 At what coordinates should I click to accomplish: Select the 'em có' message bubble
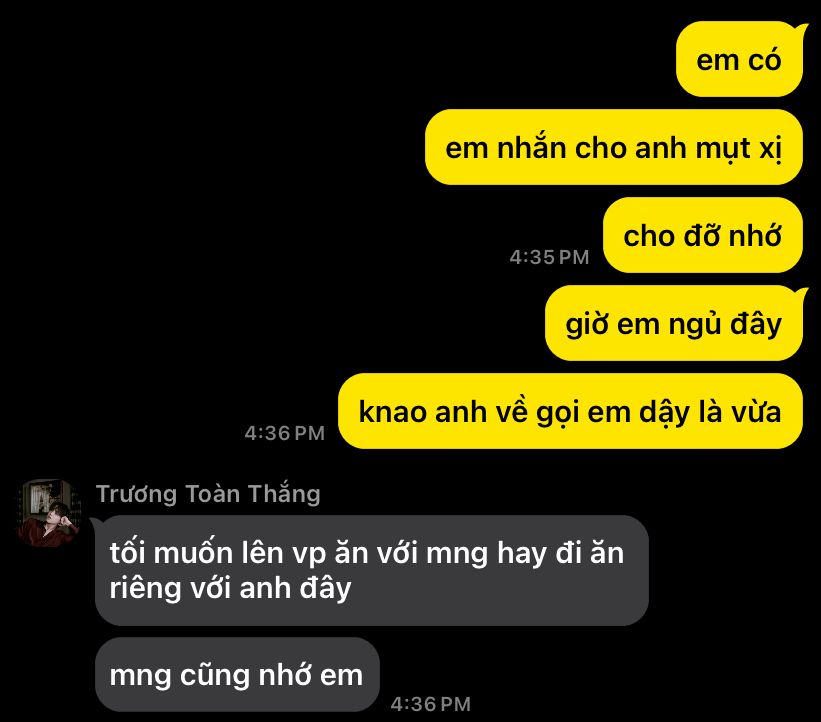pos(739,59)
